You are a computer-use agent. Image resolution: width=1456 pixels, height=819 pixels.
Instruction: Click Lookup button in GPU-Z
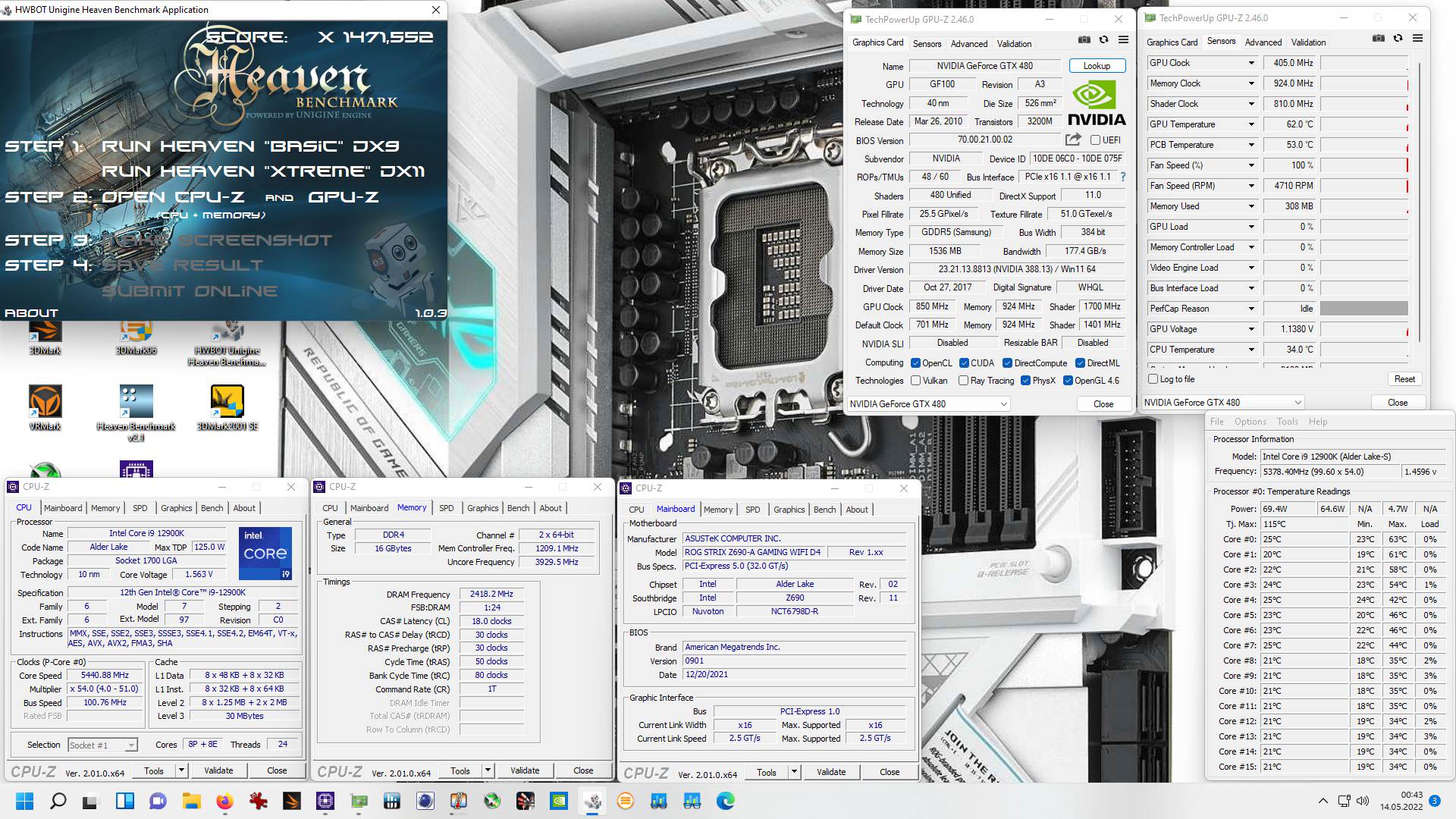click(1097, 66)
